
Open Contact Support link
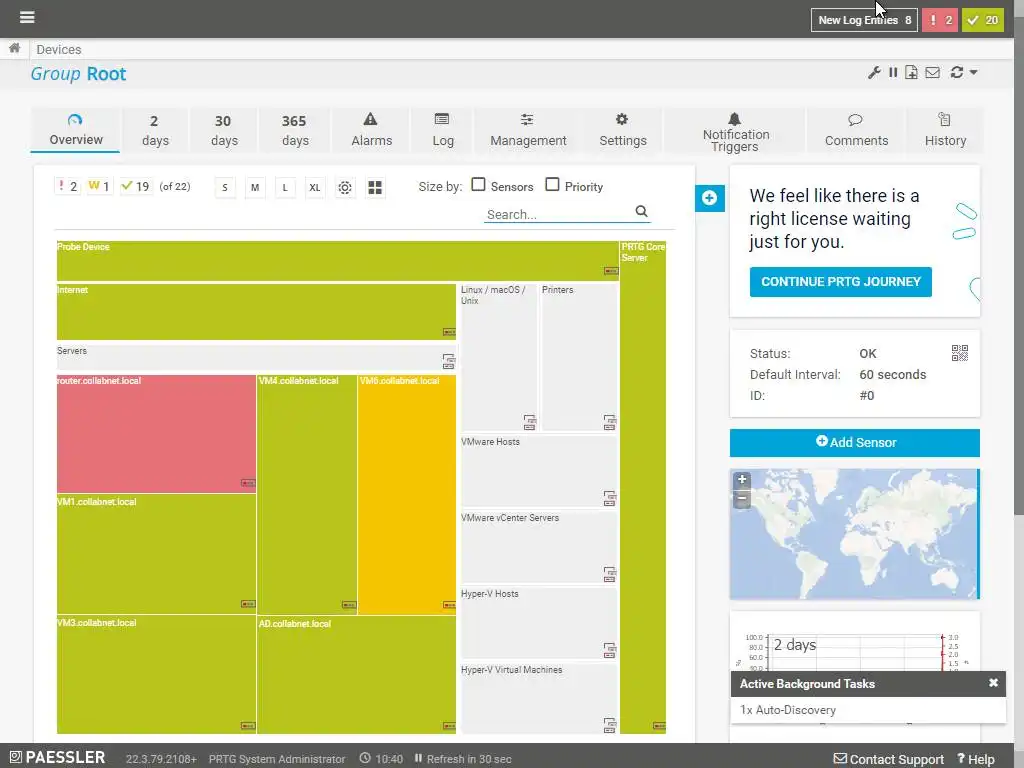tap(888, 759)
